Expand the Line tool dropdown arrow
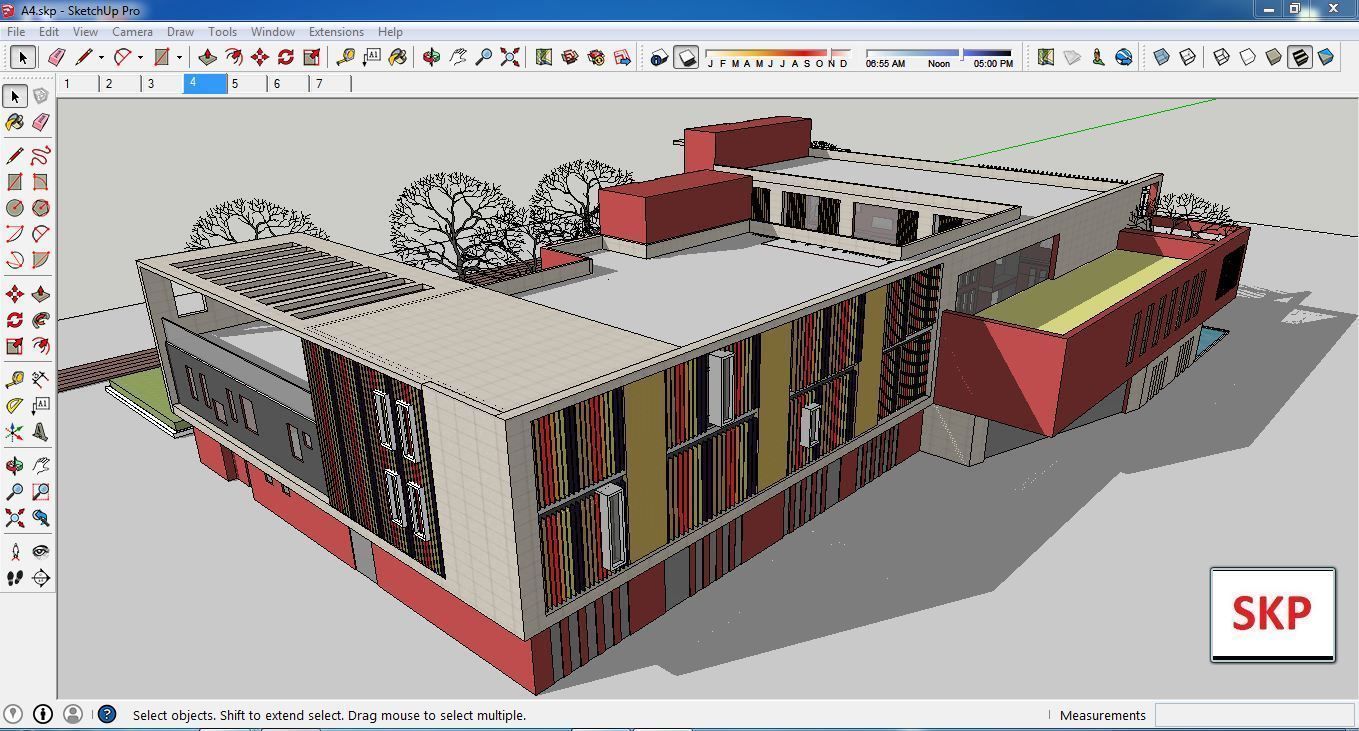This screenshot has height=731, width=1359. point(101,57)
